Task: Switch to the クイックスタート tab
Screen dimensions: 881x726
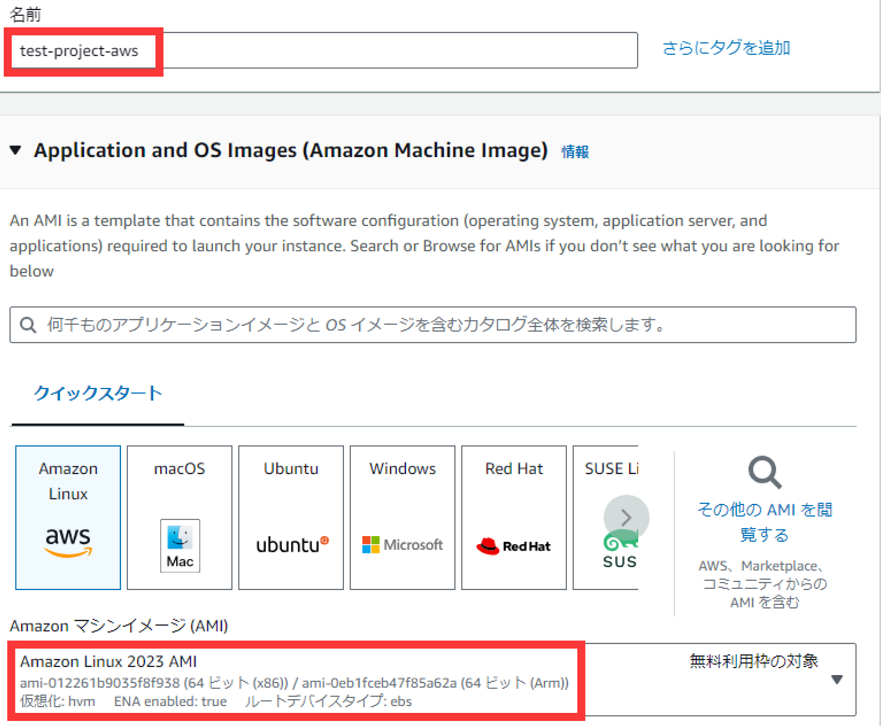Action: pyautogui.click(x=98, y=393)
